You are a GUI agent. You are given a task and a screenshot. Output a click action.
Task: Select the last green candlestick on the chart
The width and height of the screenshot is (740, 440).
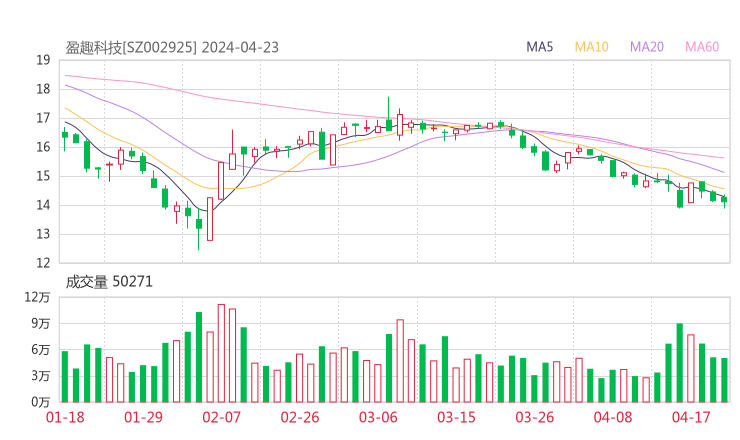[x=724, y=200]
